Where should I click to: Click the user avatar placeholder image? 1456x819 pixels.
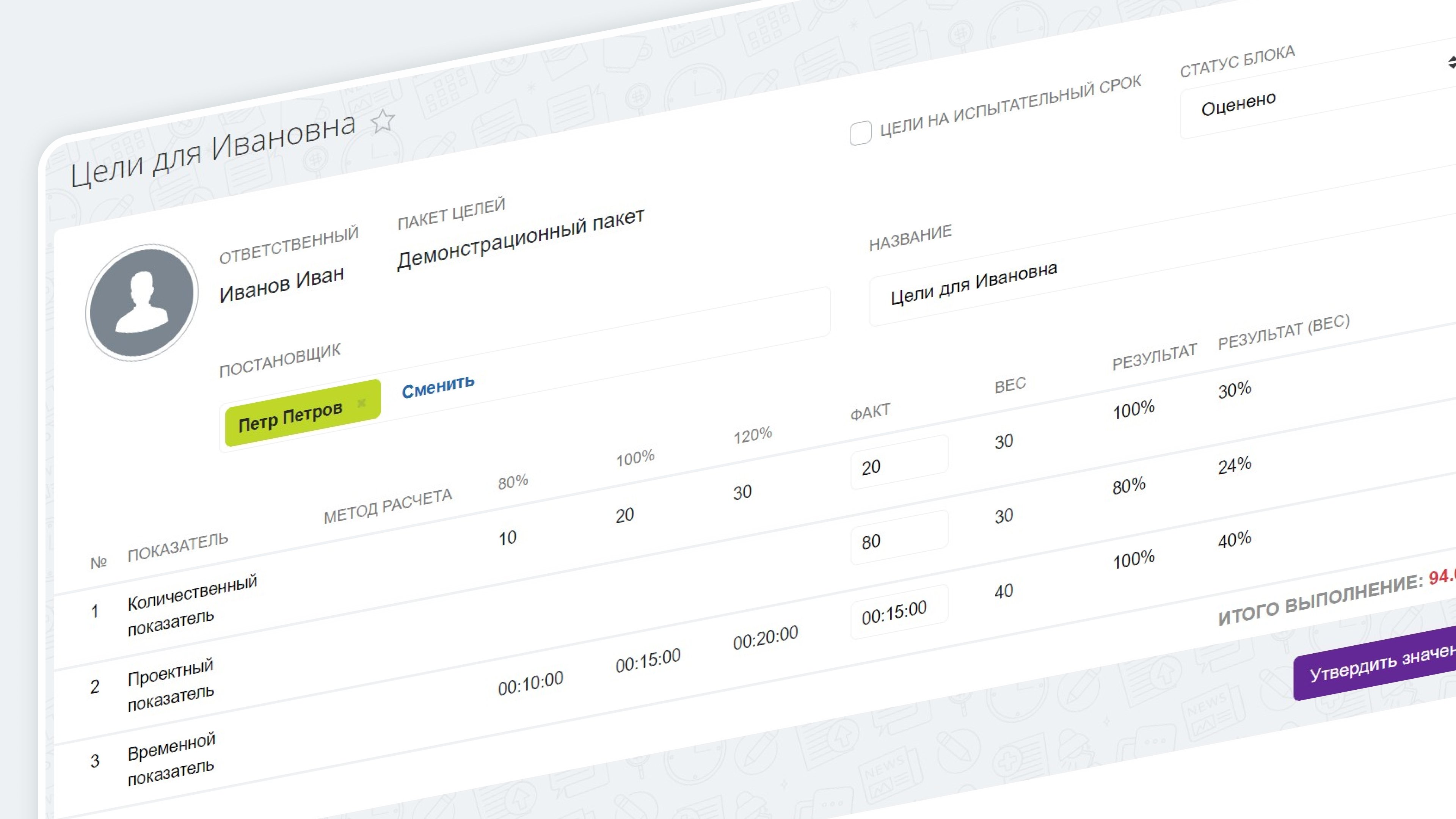tap(142, 303)
